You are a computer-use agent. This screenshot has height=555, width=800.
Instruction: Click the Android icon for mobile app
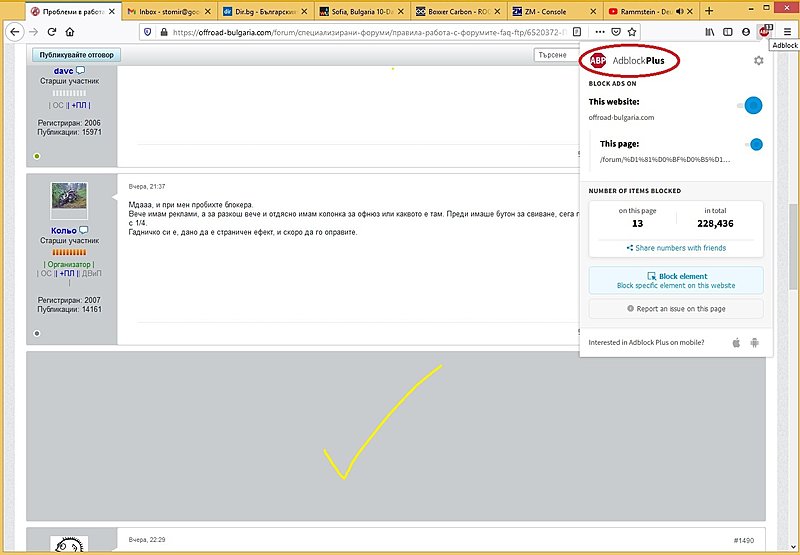click(755, 343)
